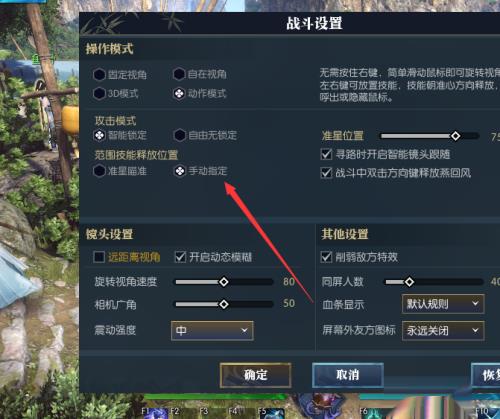Open the 屏幕外友方图标 dropdown
This screenshot has height=419, width=500.
tap(443, 331)
